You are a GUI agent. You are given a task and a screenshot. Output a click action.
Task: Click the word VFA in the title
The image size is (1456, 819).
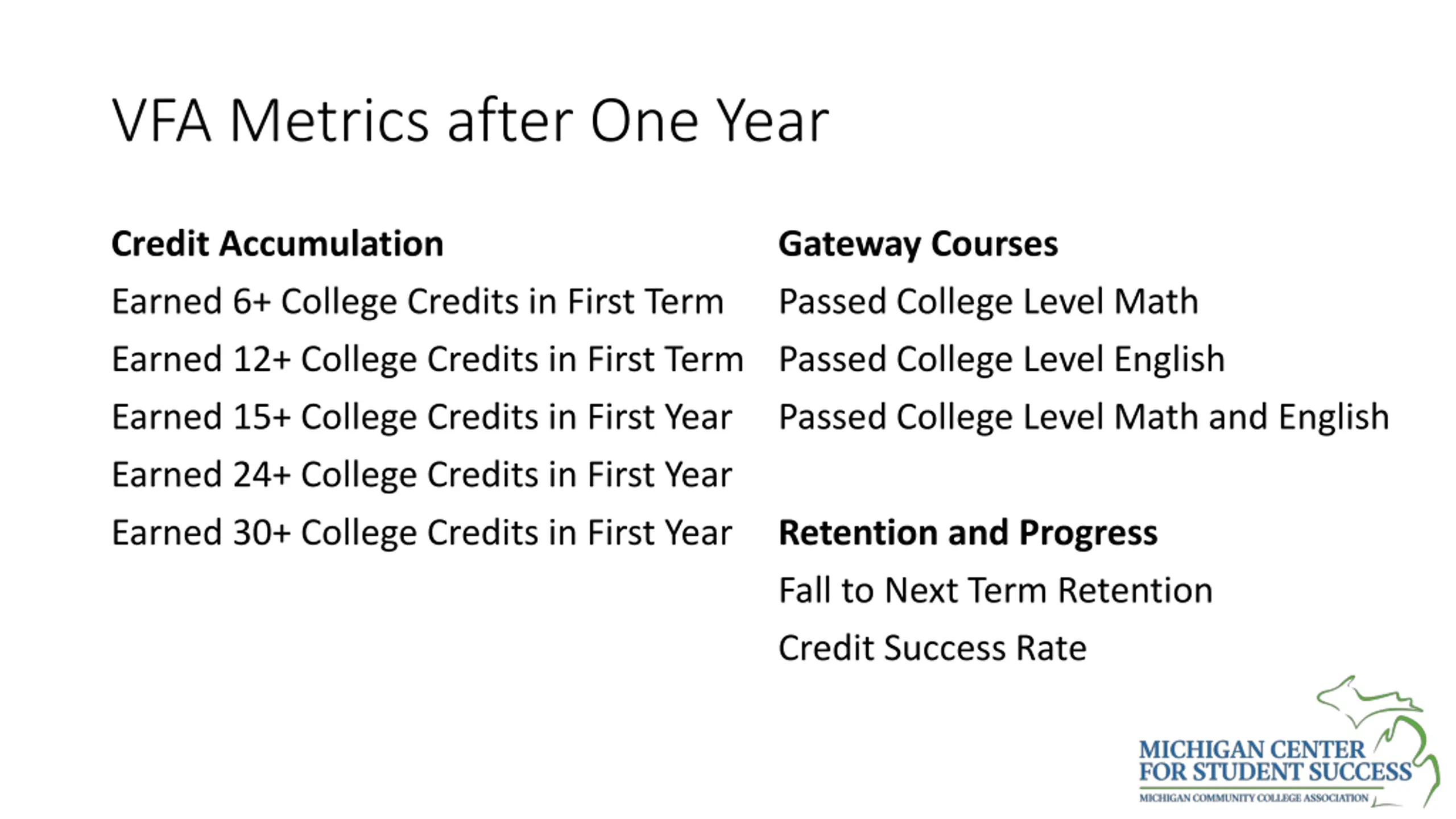pos(162,121)
